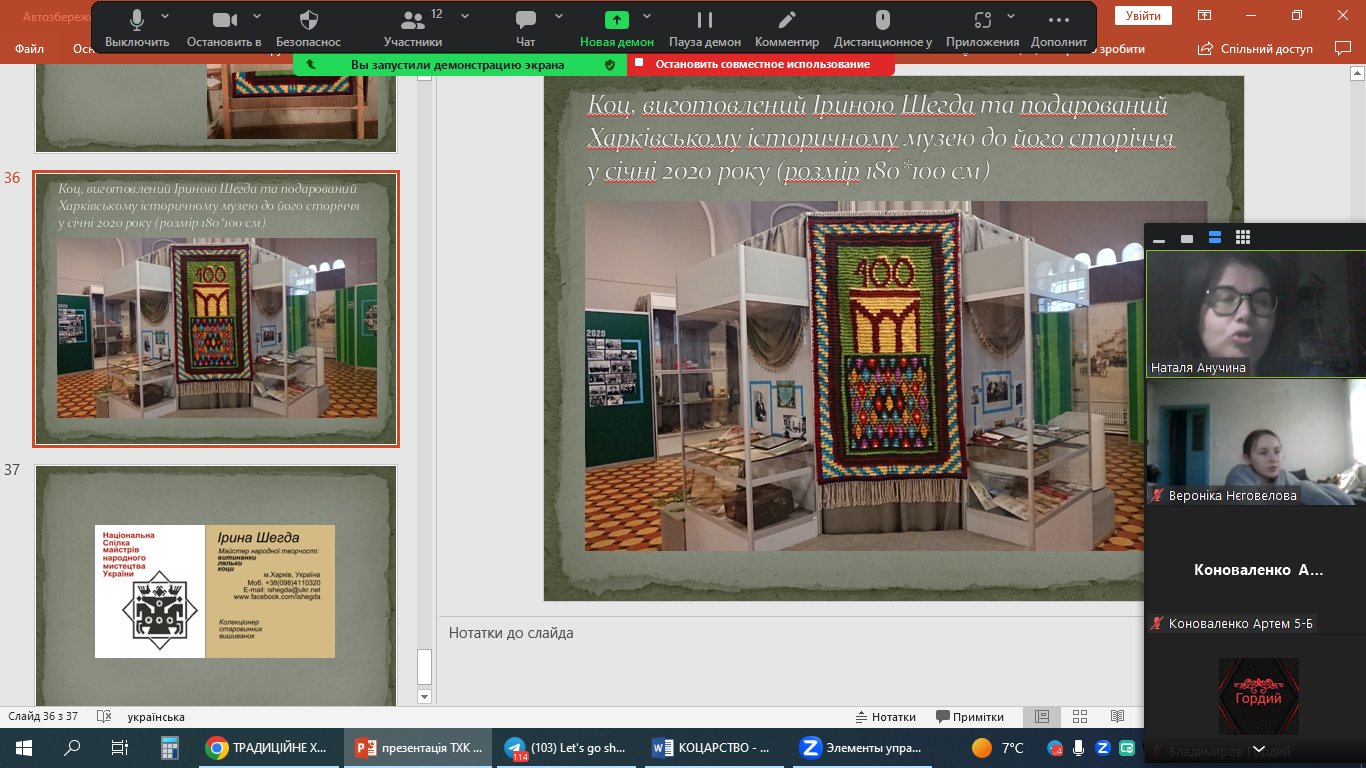Open PowerPoint comments pane icon
The image size is (1366, 768).
(x=1343, y=48)
